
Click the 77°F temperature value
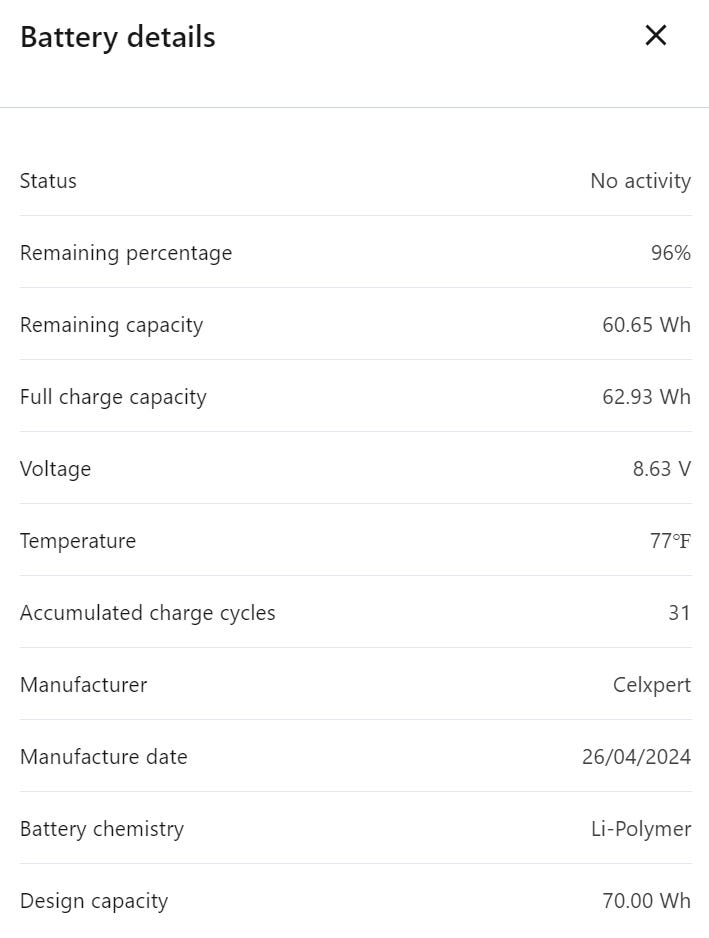[670, 541]
